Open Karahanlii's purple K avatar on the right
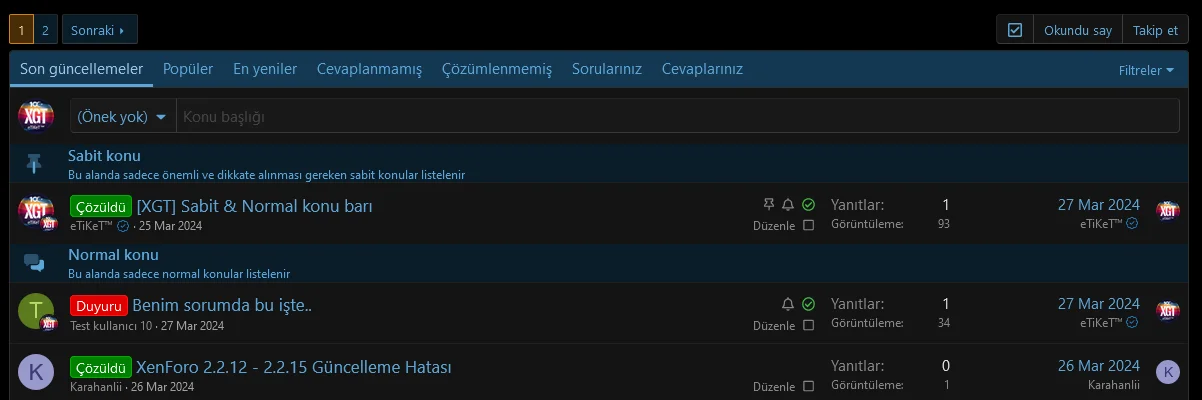This screenshot has width=1202, height=400. [x=1167, y=372]
